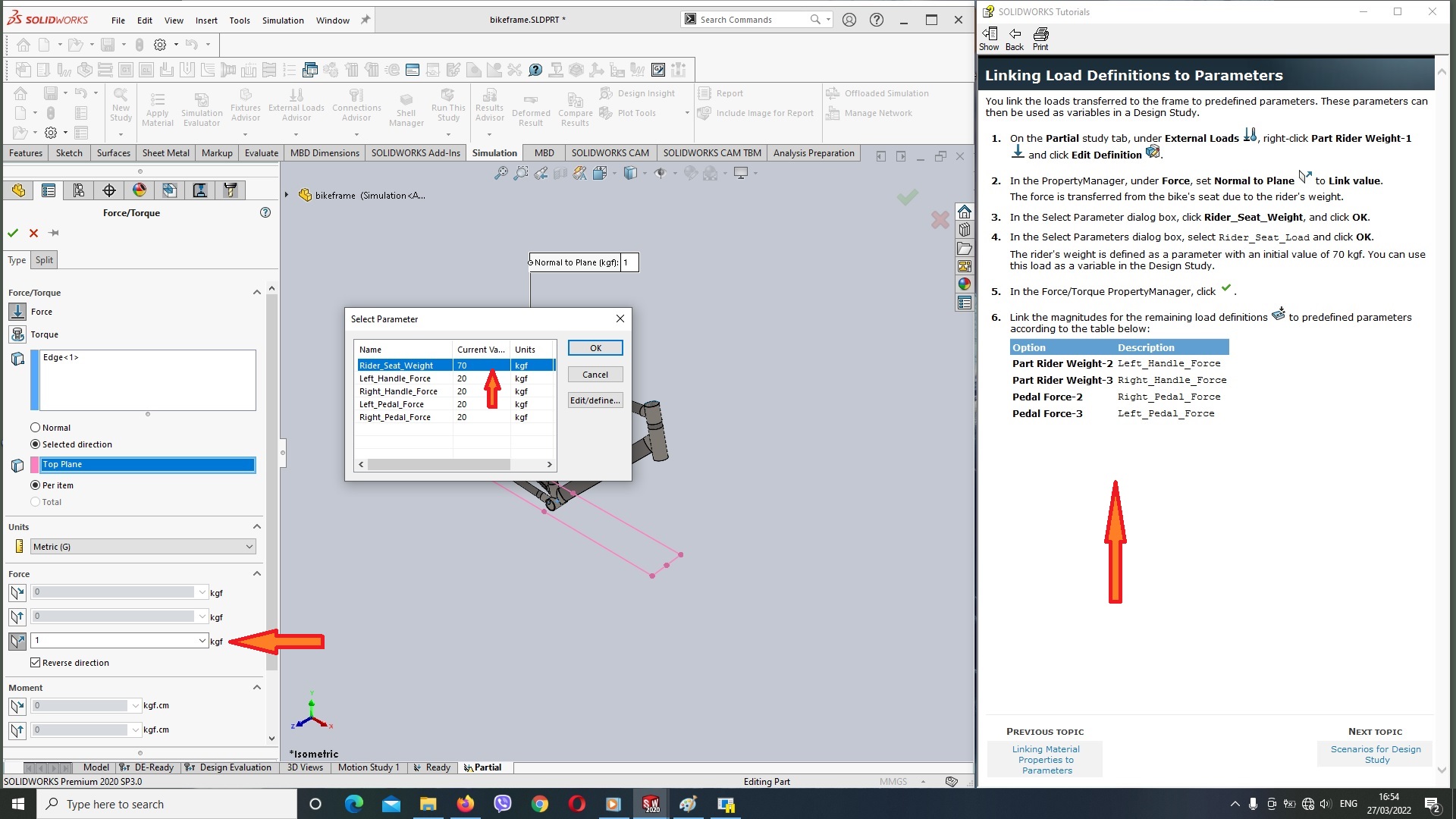
Task: Click Back in Tutorials window
Action: point(1015,39)
